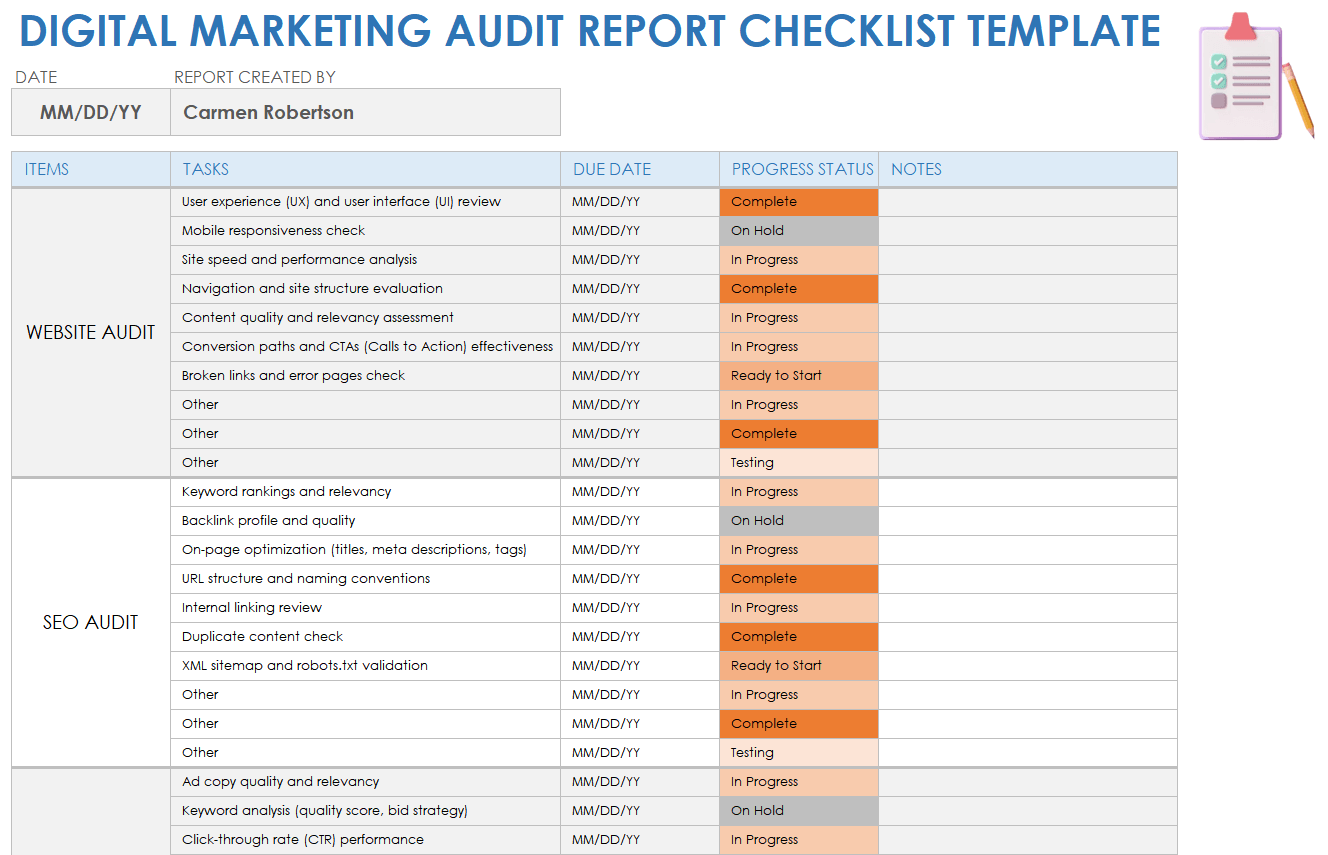The image size is (1328, 855).
Task: Select the MM/DD/YY field under DATE
Action: (91, 112)
